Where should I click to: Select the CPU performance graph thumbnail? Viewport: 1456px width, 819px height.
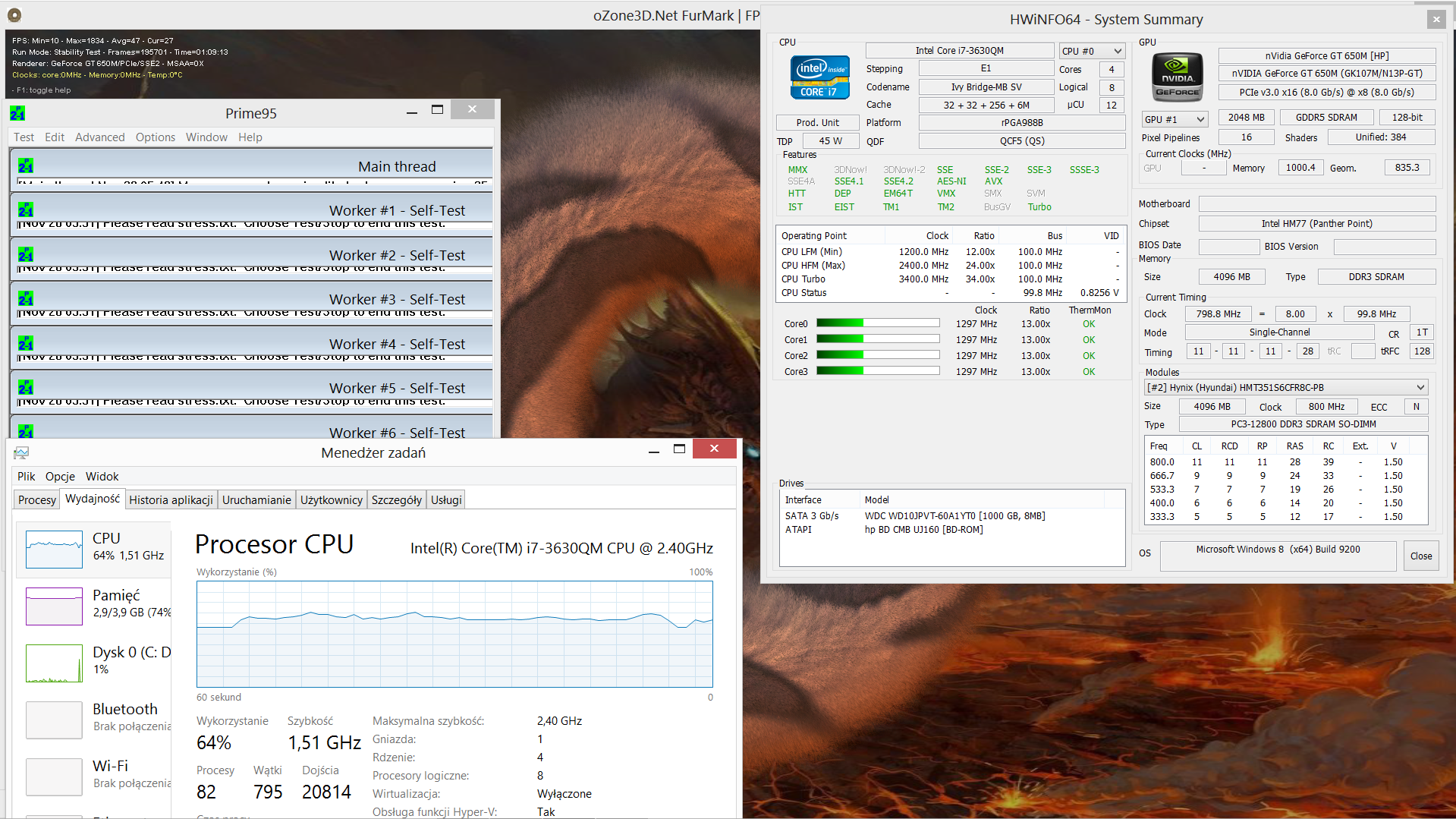coord(54,550)
